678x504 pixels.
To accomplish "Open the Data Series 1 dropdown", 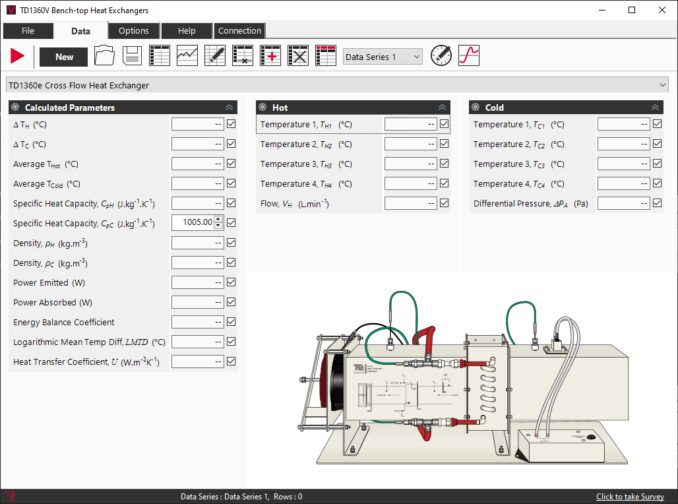I will (x=383, y=57).
